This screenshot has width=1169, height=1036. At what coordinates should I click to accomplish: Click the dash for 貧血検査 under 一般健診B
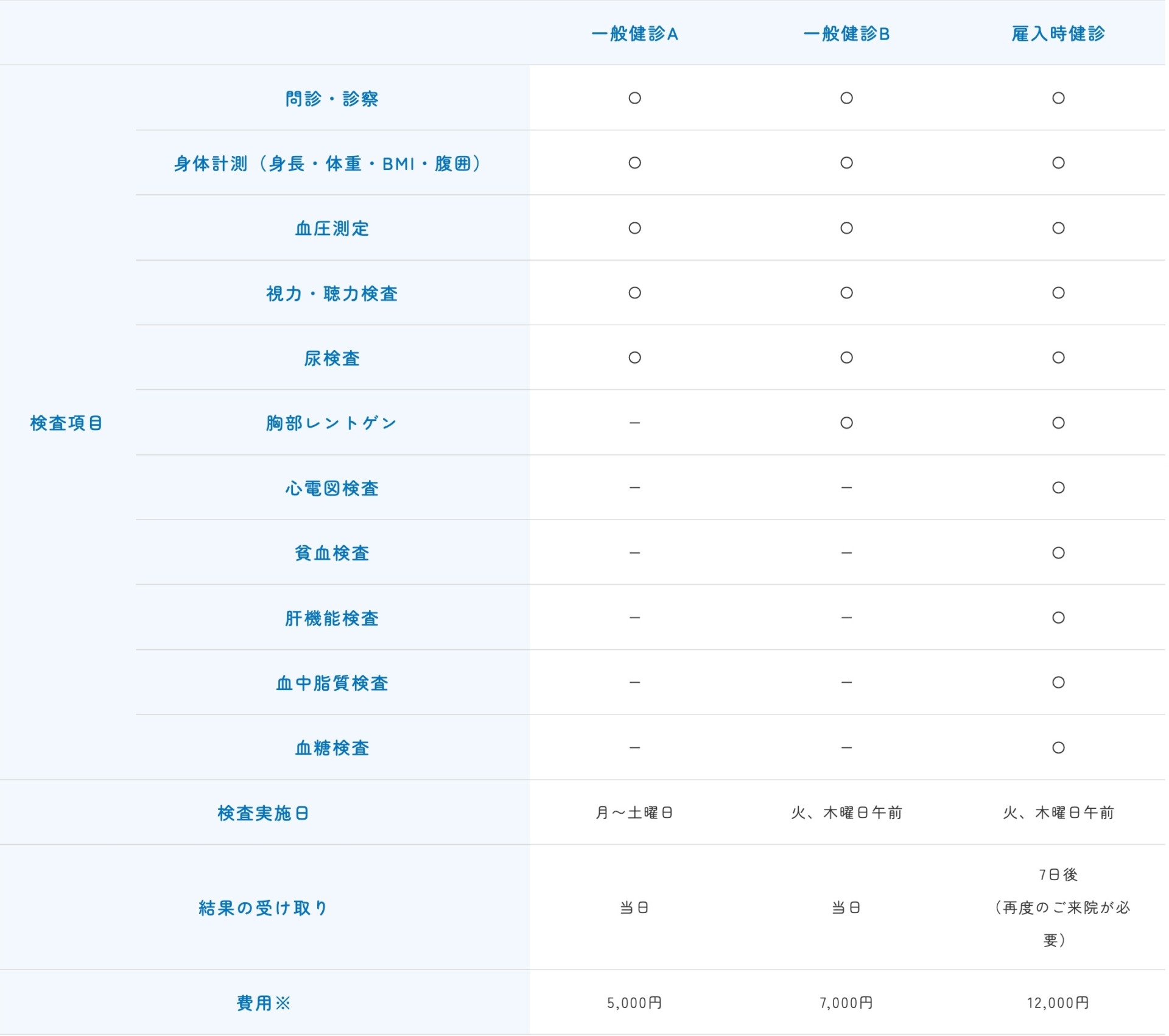[x=846, y=552]
